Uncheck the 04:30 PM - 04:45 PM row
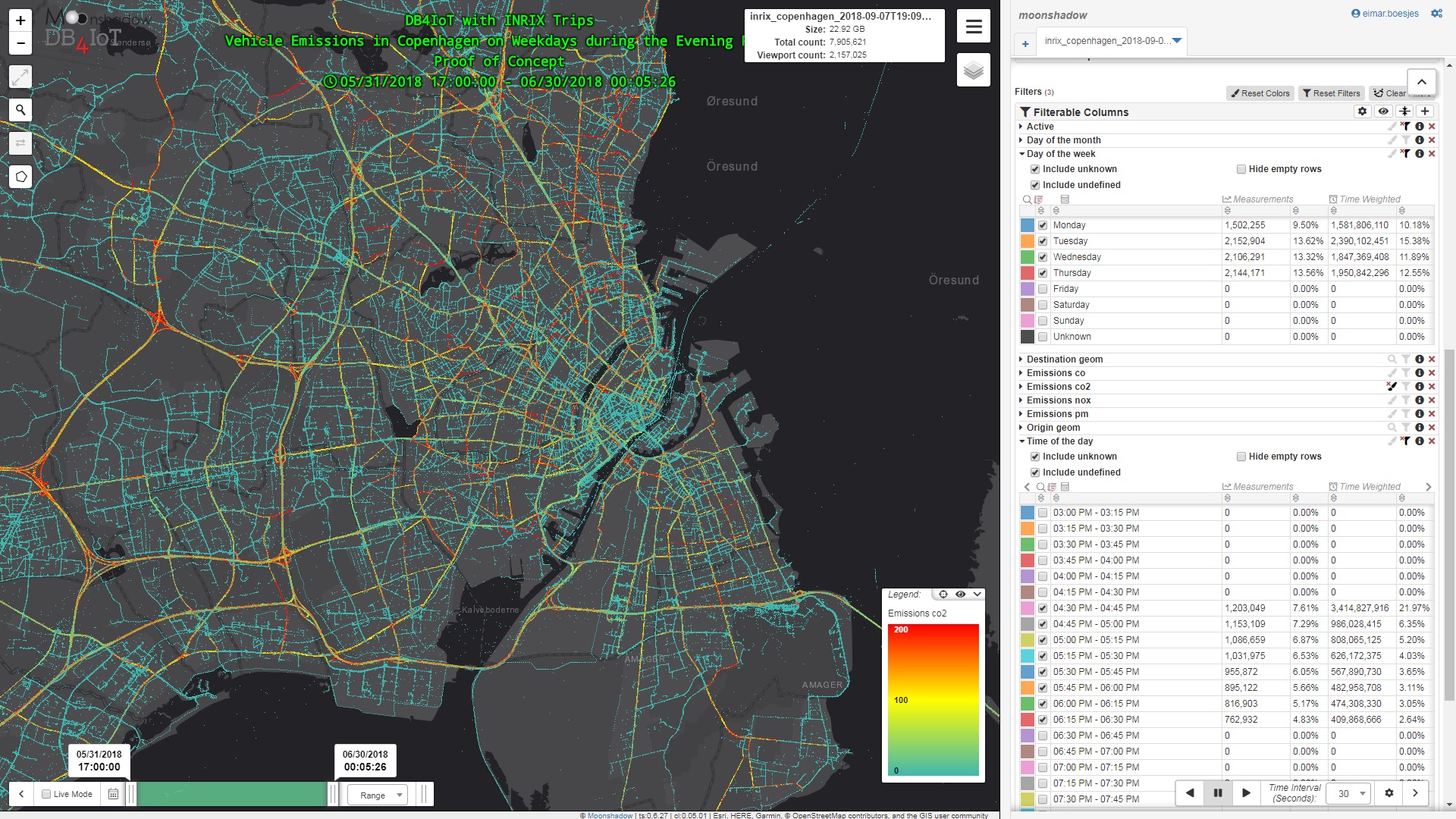The image size is (1456, 819). pos(1043,608)
